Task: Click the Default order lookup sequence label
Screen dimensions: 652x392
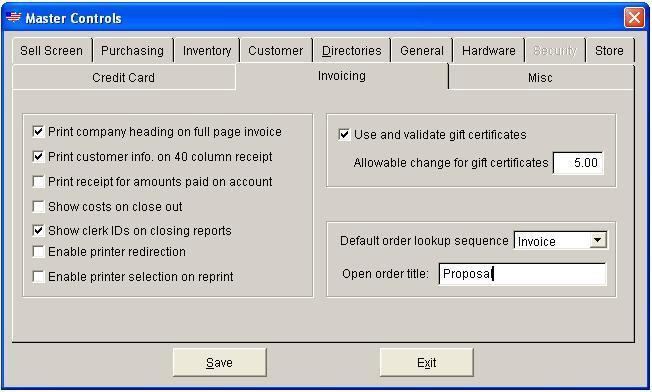Action: 424,241
